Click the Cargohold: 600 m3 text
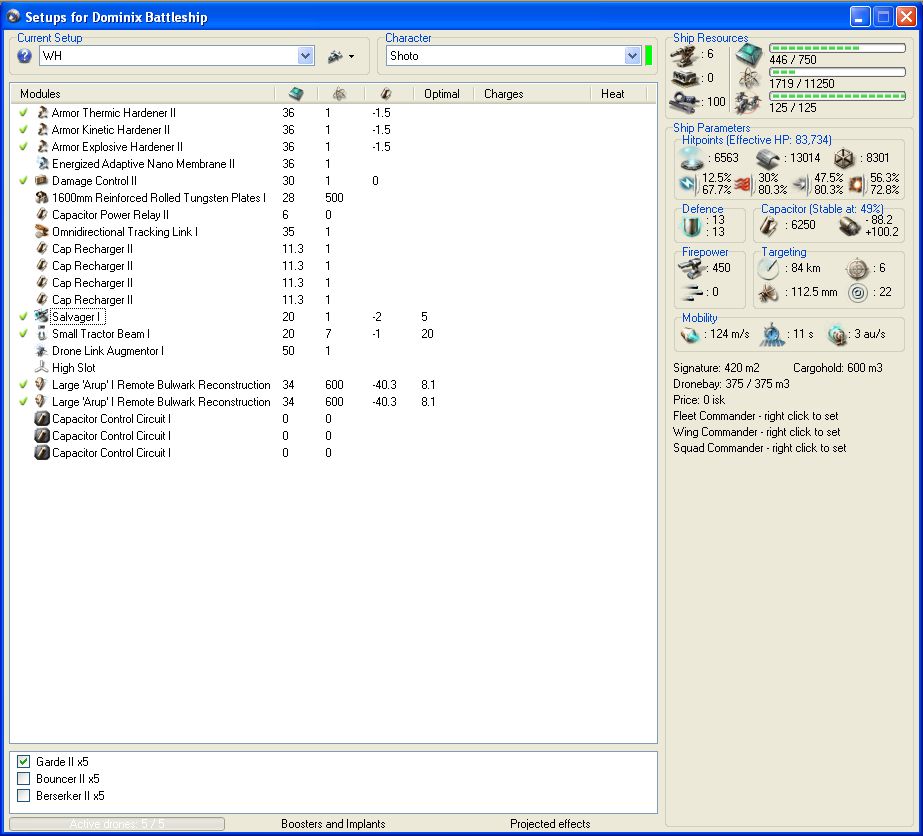This screenshot has height=836, width=923. pyautogui.click(x=838, y=368)
